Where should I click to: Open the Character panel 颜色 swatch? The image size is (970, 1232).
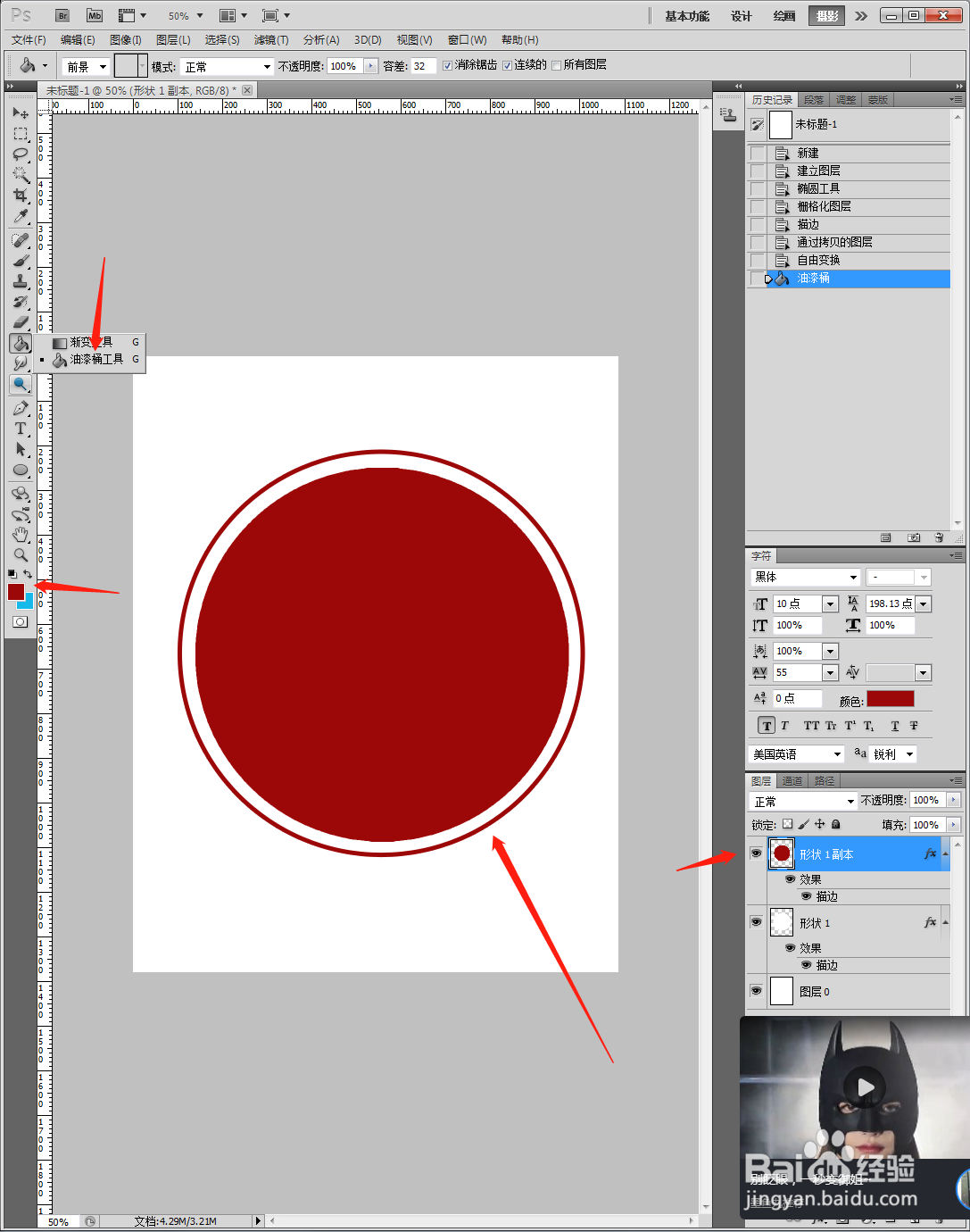(x=890, y=698)
